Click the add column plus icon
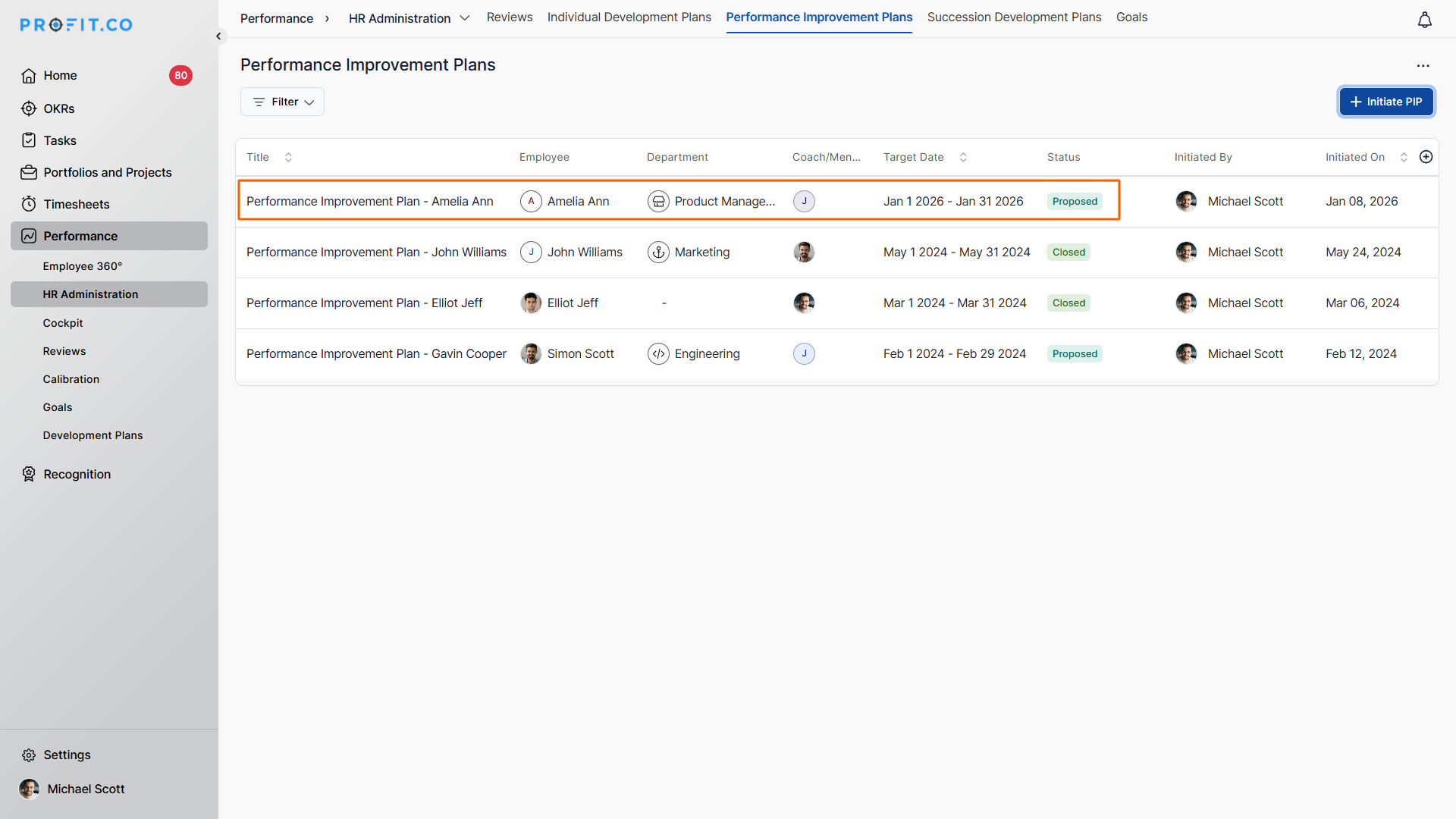This screenshot has width=1456, height=819. tap(1426, 157)
